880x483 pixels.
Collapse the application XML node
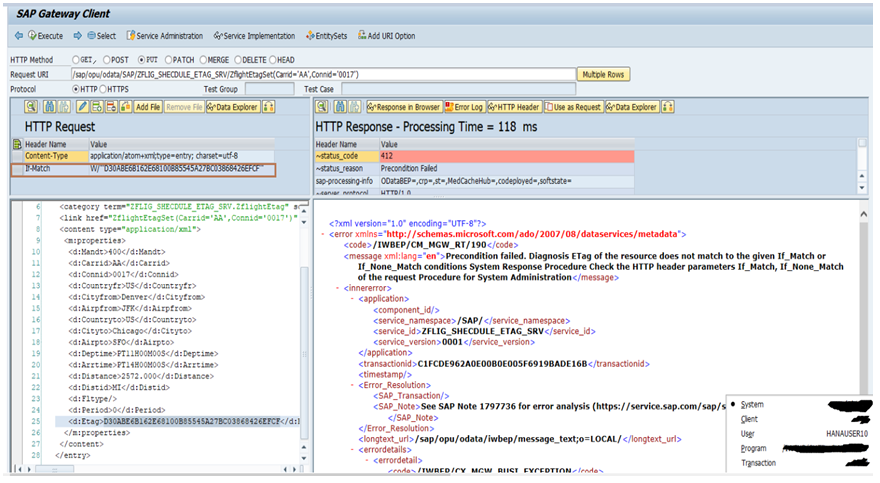[353, 299]
